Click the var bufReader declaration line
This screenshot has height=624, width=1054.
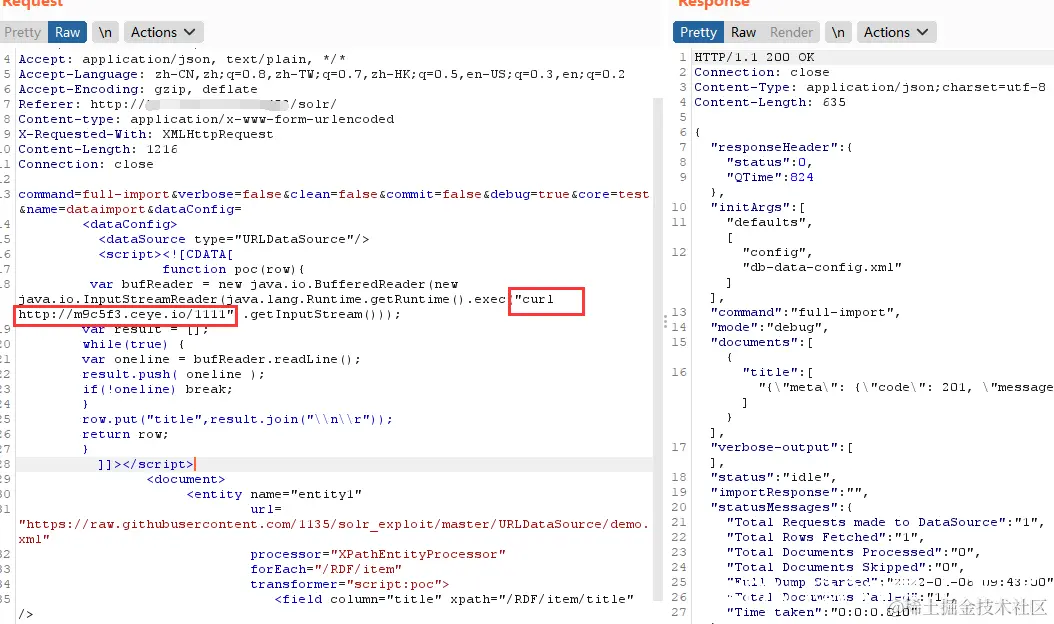click(274, 284)
